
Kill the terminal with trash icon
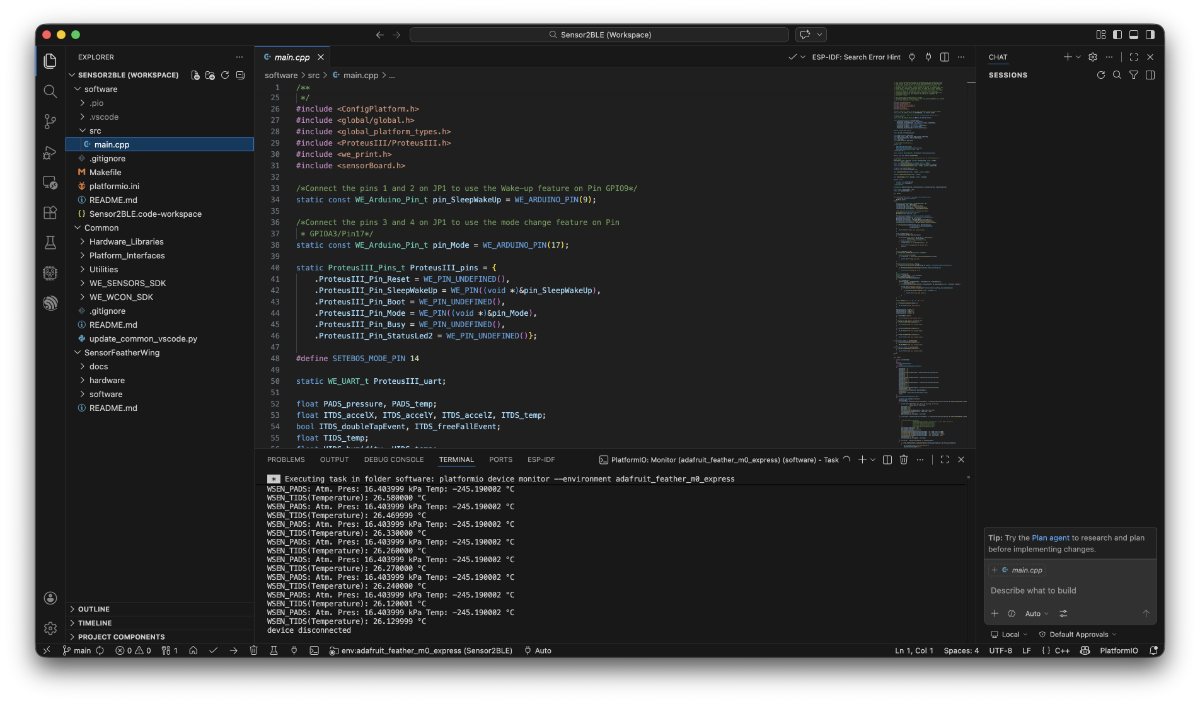click(903, 460)
